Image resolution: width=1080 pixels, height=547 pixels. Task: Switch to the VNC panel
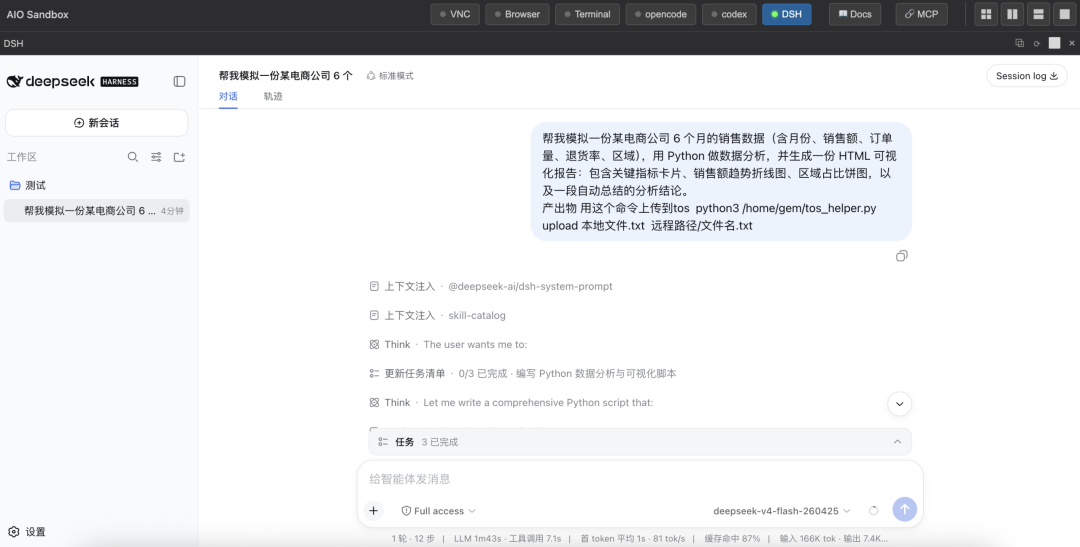coord(455,14)
